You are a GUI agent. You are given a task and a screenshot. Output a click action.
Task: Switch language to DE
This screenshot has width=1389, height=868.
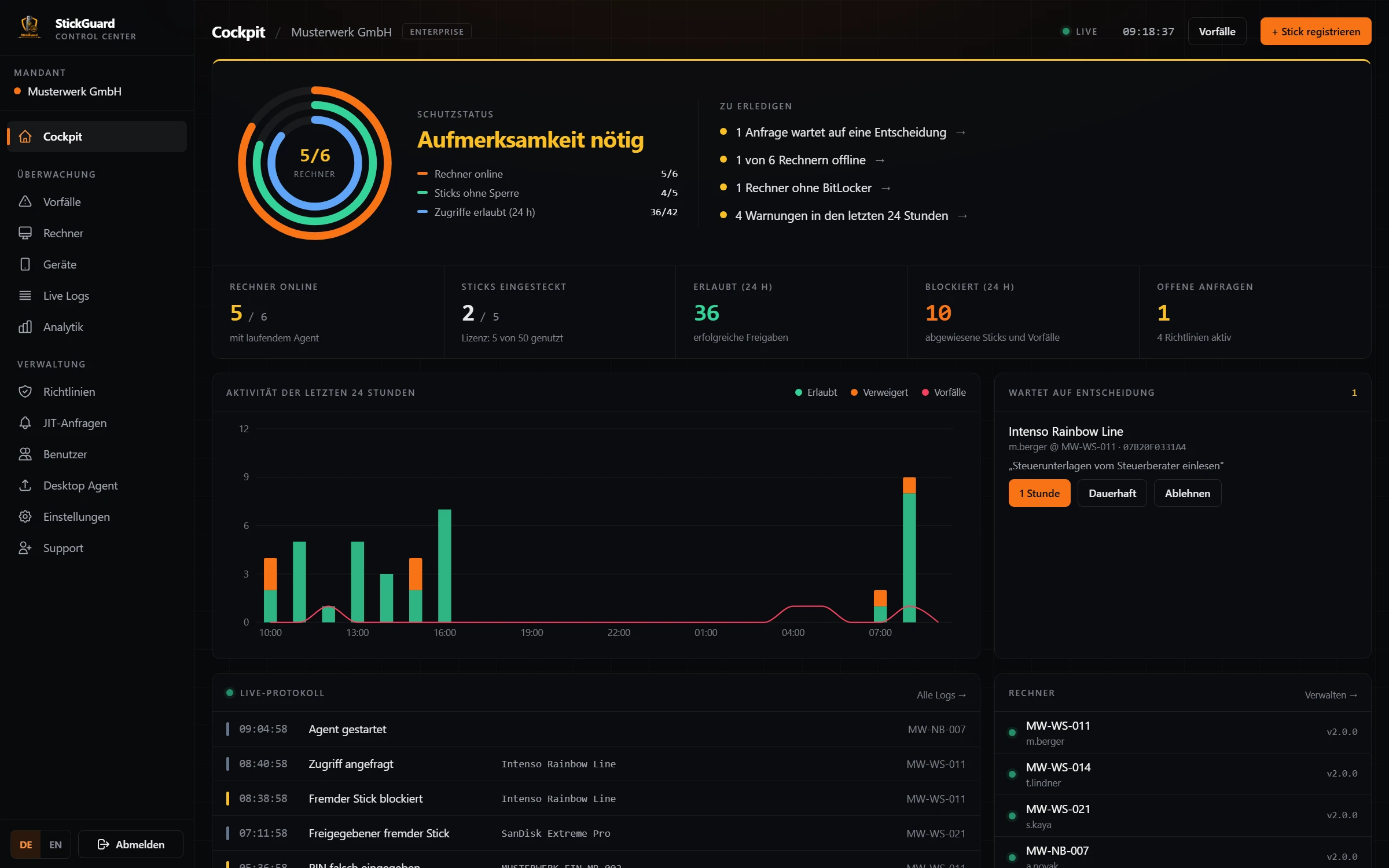[26, 844]
